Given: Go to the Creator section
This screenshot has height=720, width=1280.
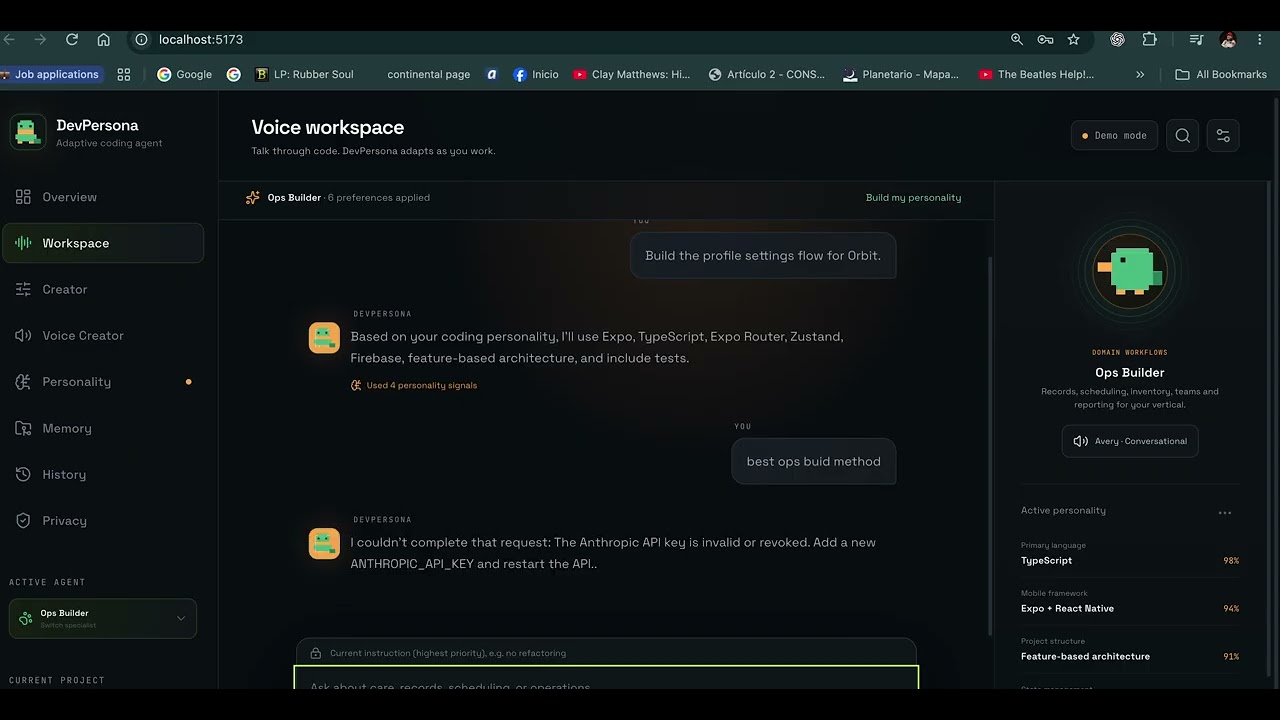Looking at the screenshot, I should coord(103,289).
